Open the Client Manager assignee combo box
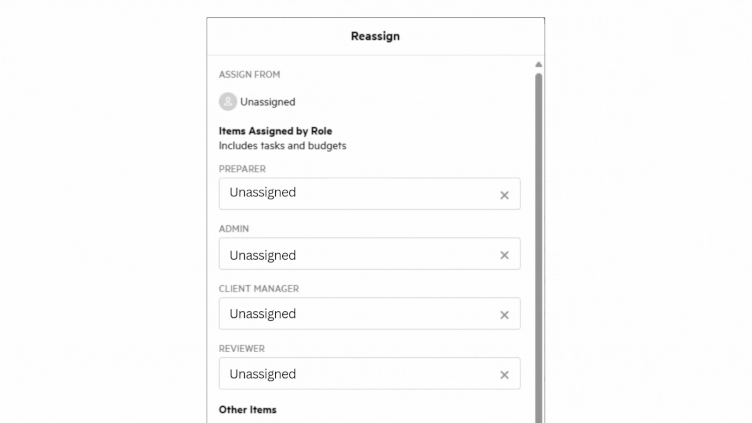The image size is (752, 423). pyautogui.click(x=357, y=314)
